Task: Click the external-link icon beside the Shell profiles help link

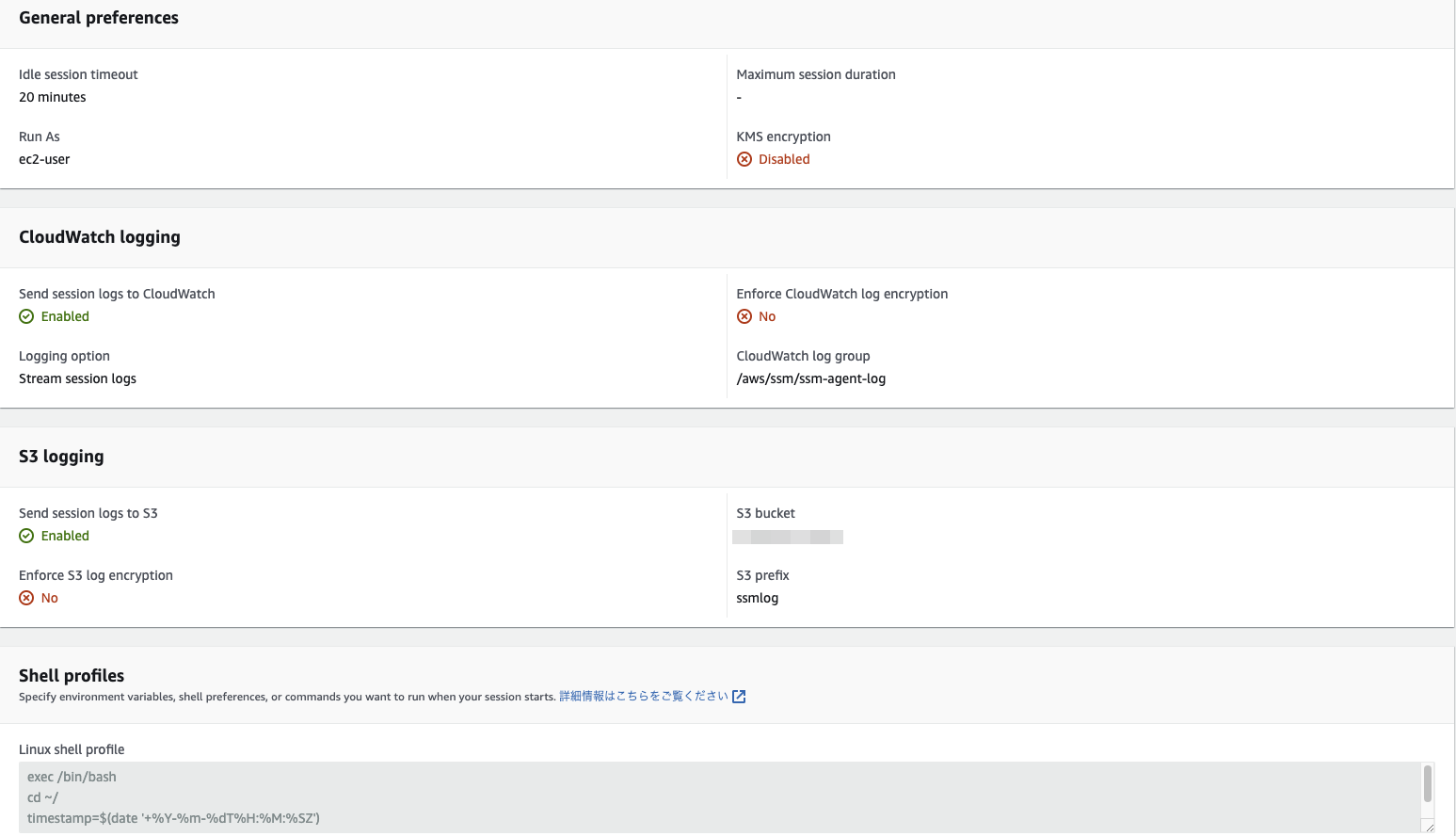Action: 740,696
